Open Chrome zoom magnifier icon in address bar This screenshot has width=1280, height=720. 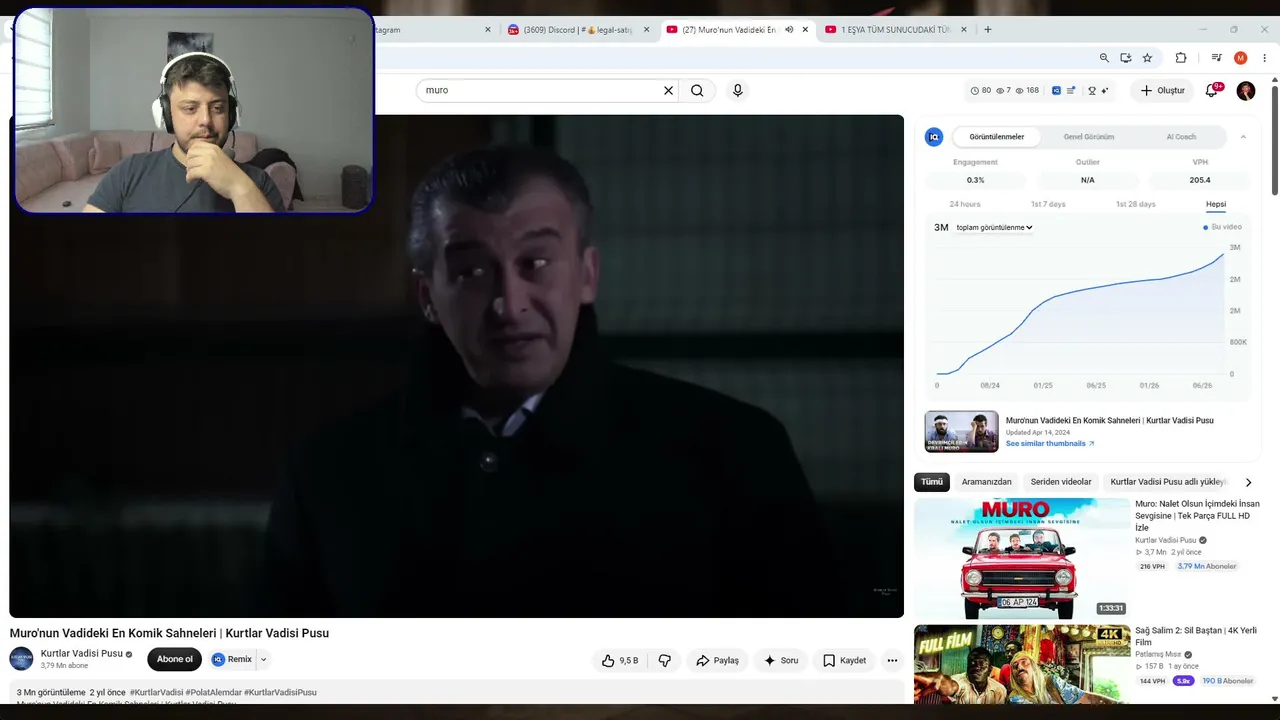1104,58
